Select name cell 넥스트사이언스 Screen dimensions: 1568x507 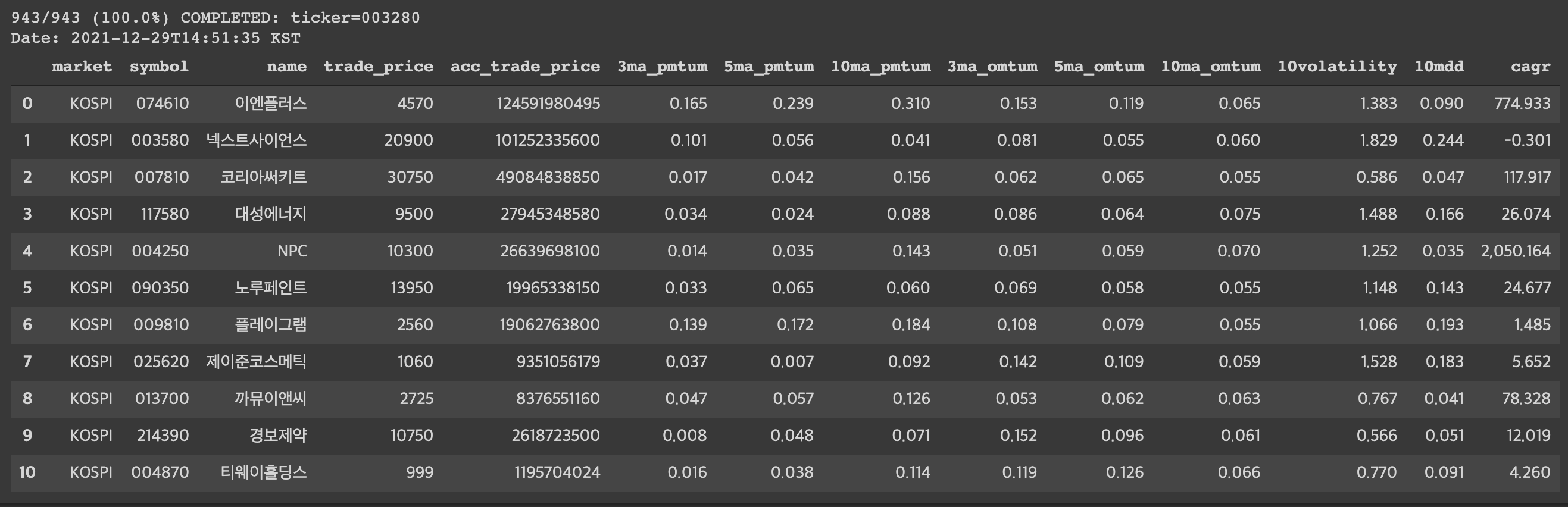pos(256,140)
